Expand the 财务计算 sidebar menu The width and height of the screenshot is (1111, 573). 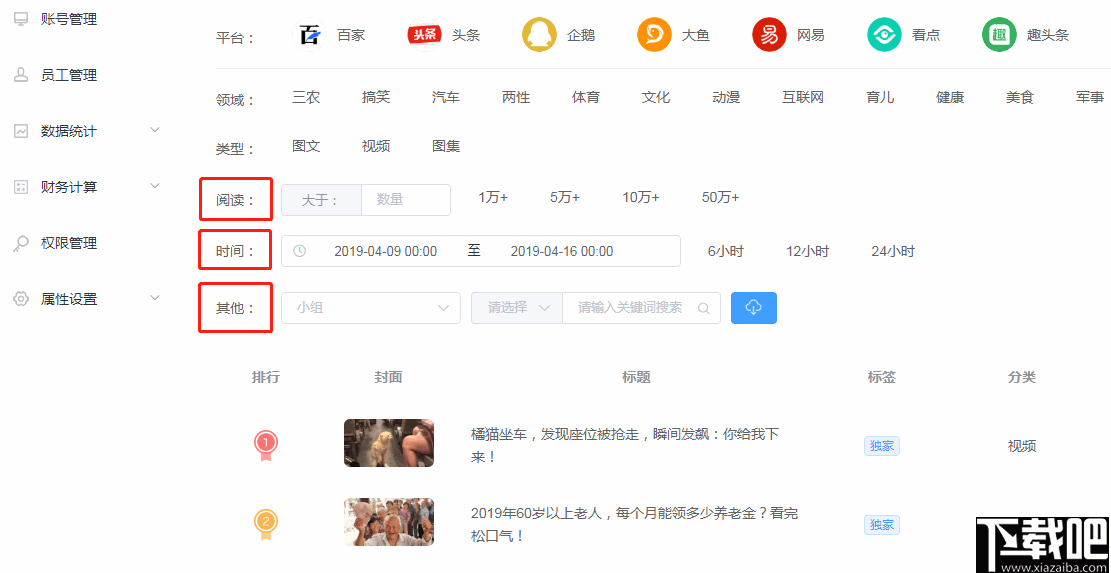[x=155, y=186]
